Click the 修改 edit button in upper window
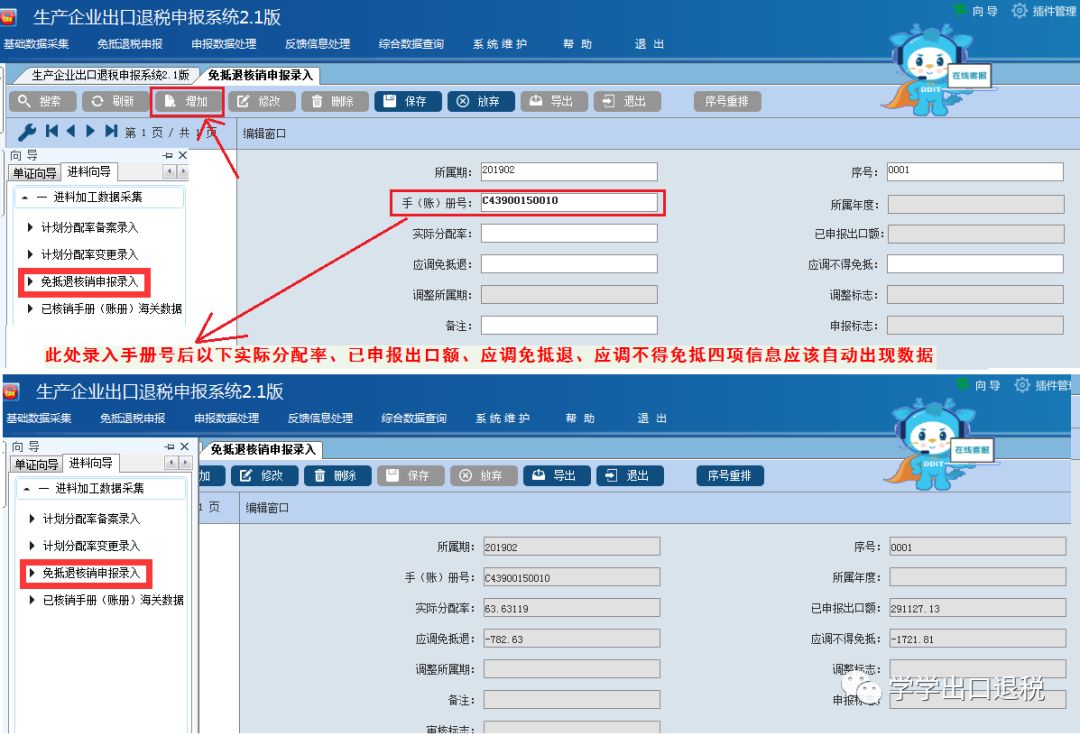The height and width of the screenshot is (736, 1080). [x=262, y=101]
